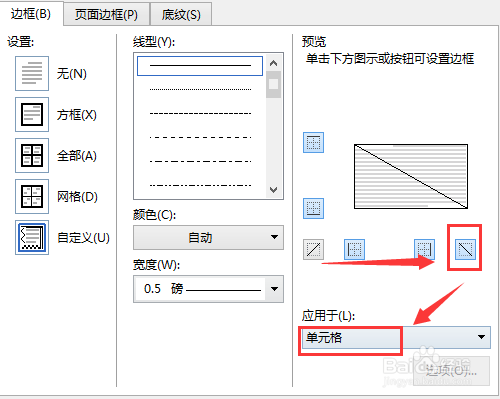
Task: Switch to the 底纹(S) tab
Action: click(x=181, y=14)
